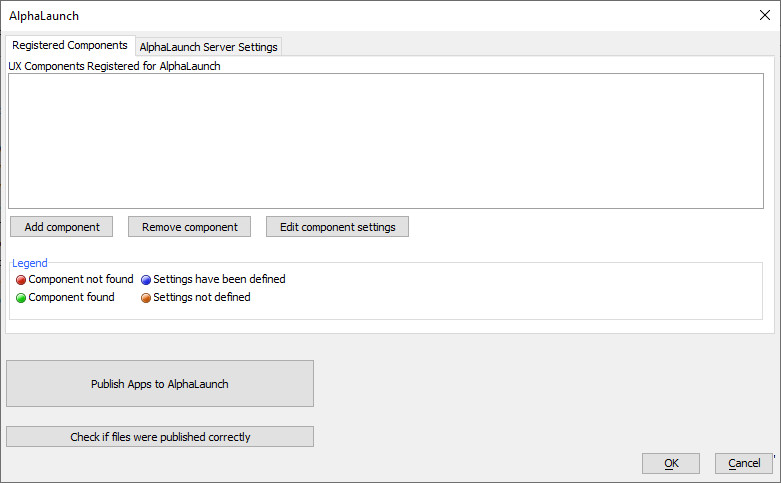Click the orange Settings not defined icon
This screenshot has height=483, width=781.
click(146, 298)
